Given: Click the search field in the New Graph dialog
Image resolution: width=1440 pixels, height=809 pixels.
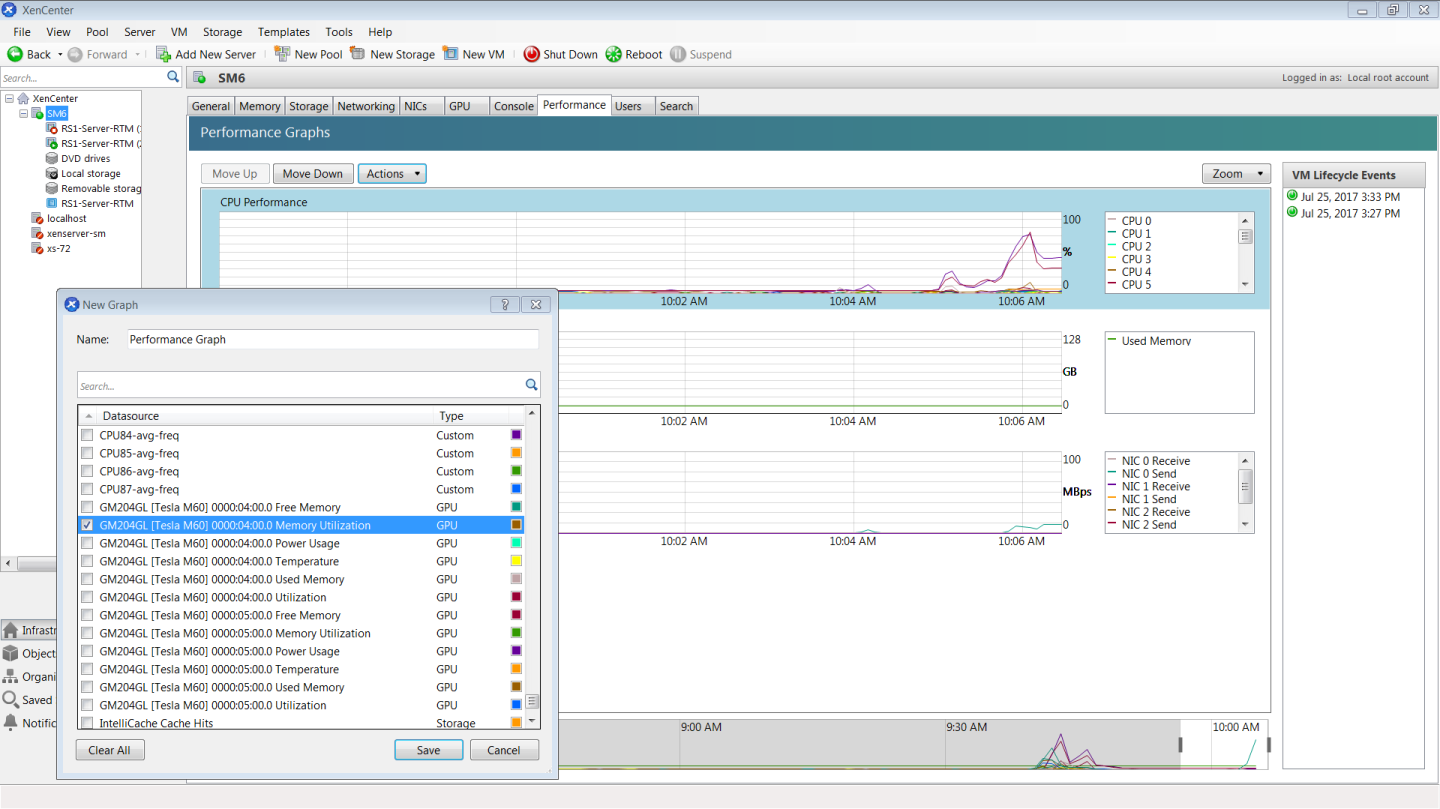Looking at the screenshot, I should tap(300, 385).
